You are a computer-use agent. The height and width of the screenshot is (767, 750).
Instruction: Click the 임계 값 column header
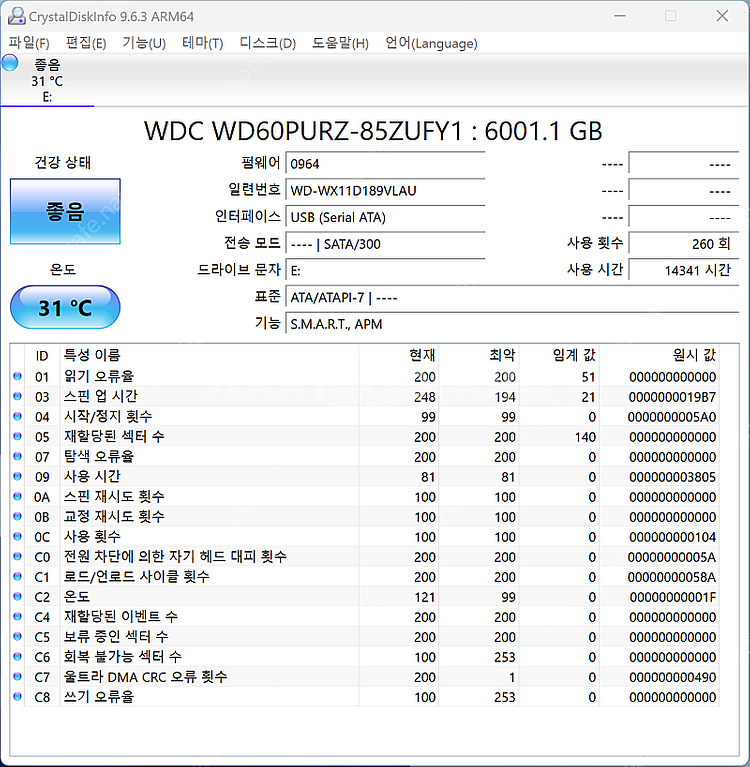coord(559,356)
